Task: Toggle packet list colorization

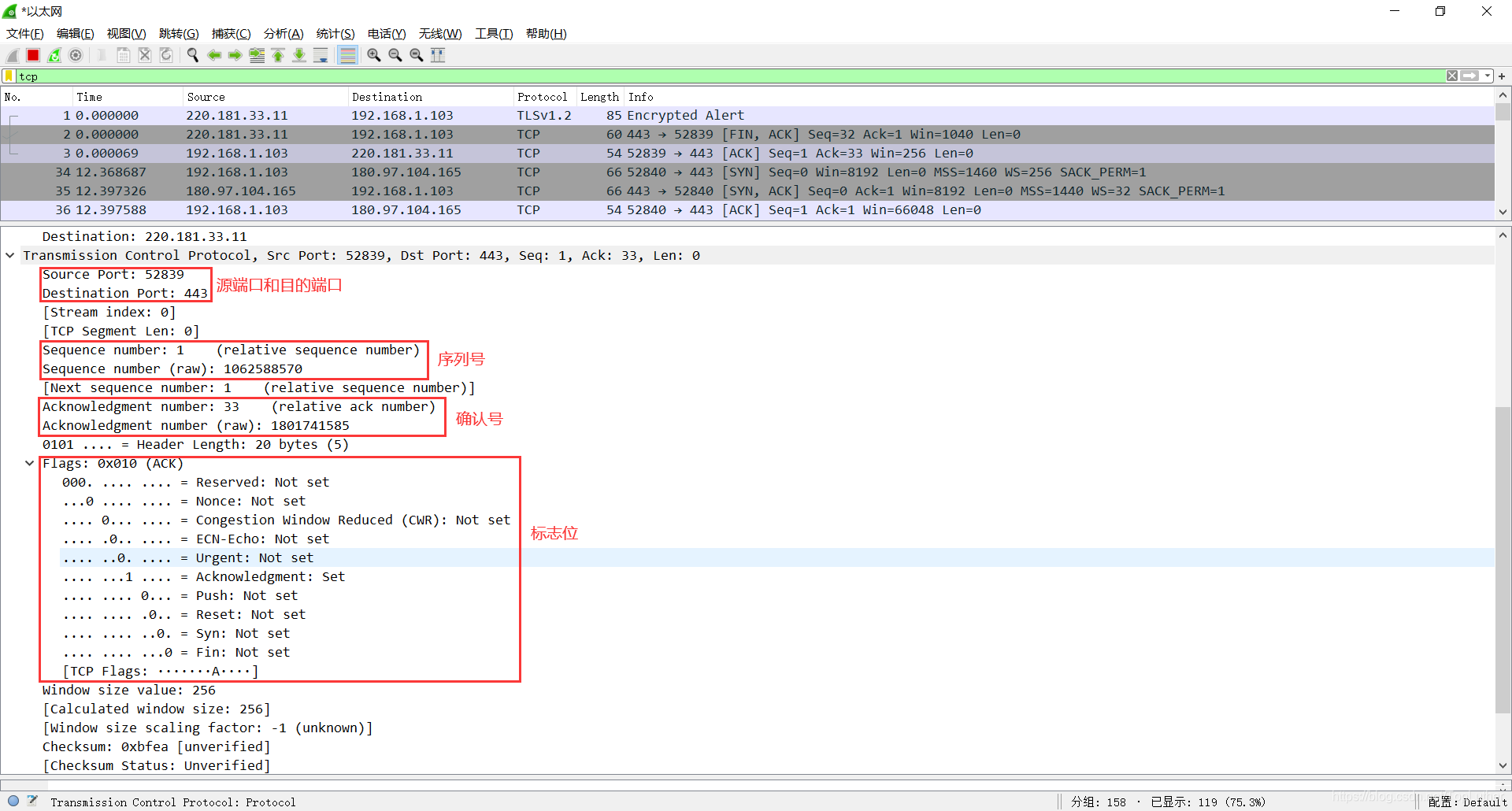Action: coord(347,55)
